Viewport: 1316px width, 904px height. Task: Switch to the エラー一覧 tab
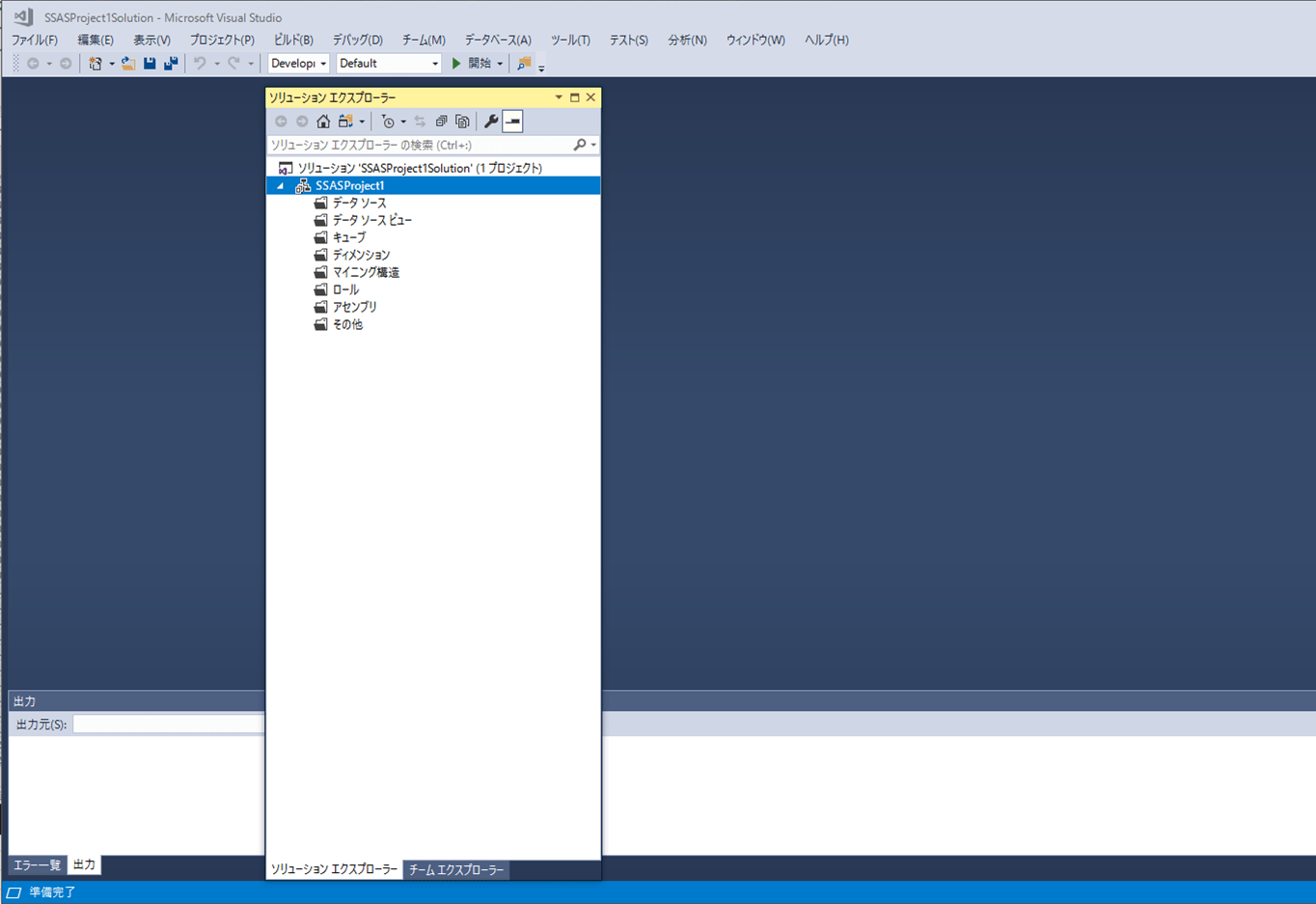(x=38, y=864)
